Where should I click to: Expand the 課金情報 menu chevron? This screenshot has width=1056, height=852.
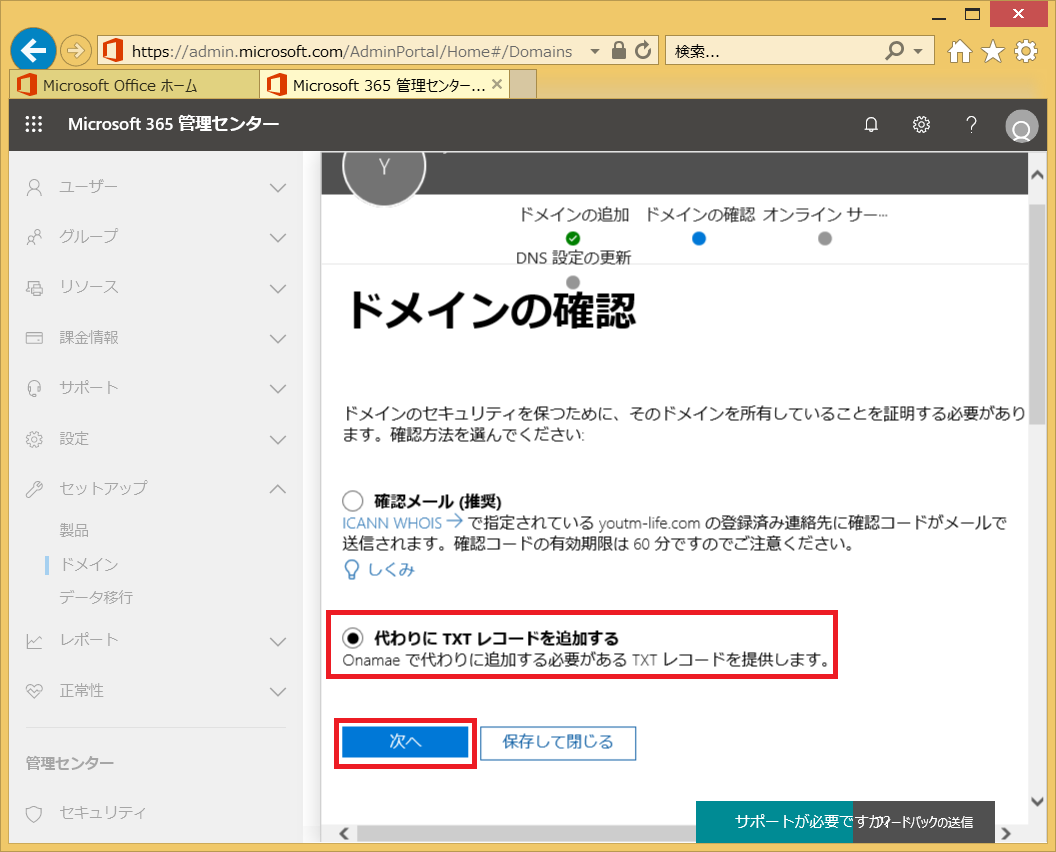[278, 339]
